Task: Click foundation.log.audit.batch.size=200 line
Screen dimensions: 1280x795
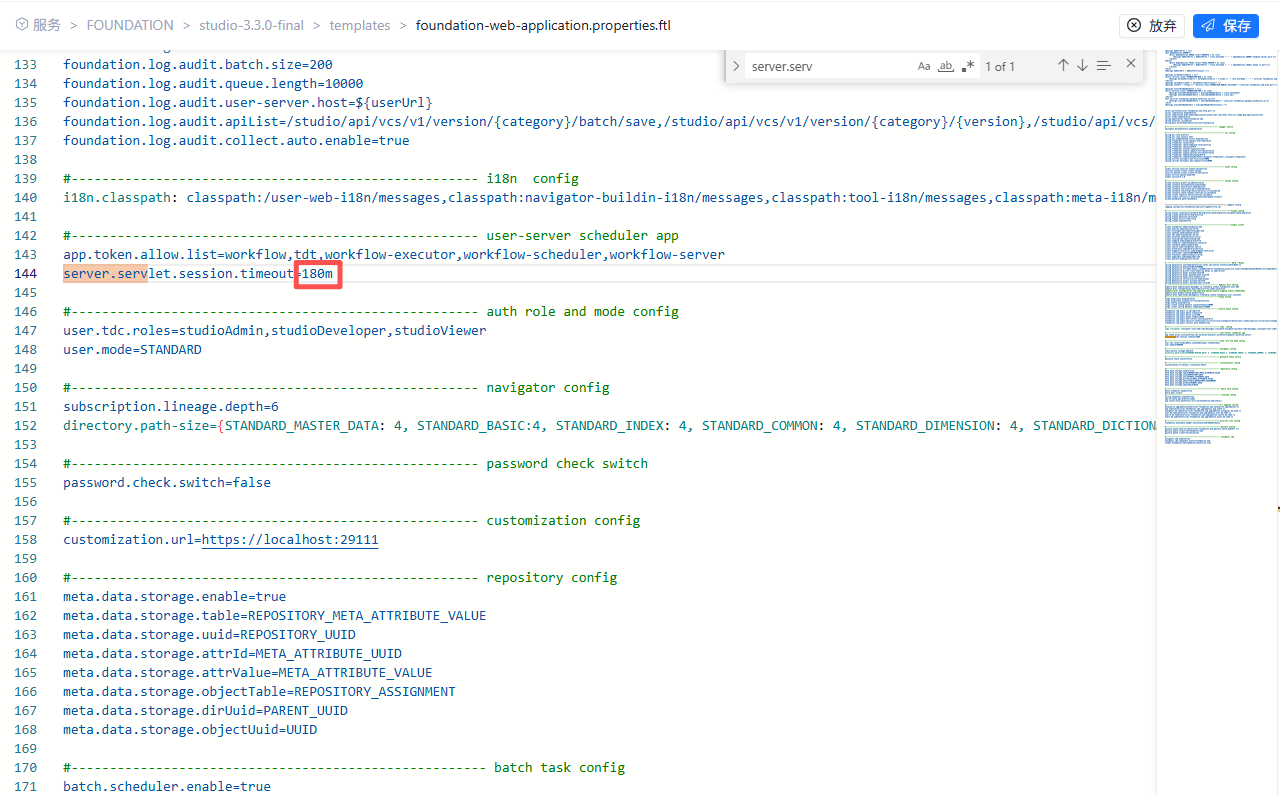Action: (198, 65)
